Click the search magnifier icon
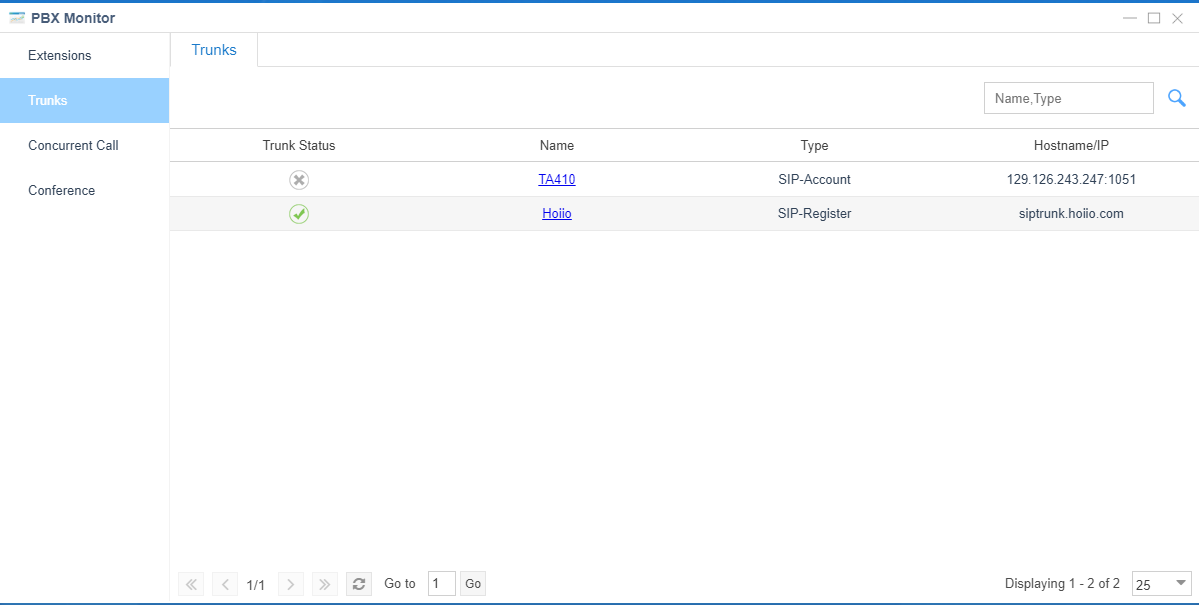Viewport: 1199px width, 605px height. pyautogui.click(x=1177, y=98)
